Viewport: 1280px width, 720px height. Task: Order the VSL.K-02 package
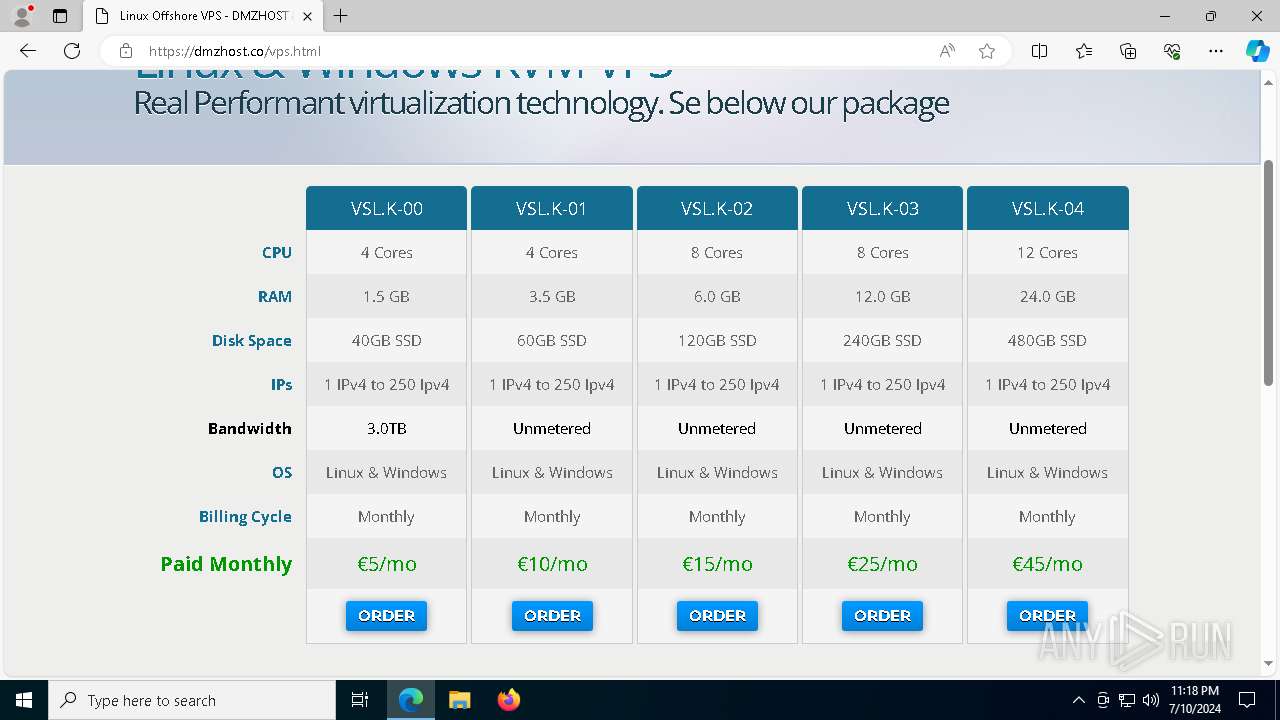tap(717, 616)
